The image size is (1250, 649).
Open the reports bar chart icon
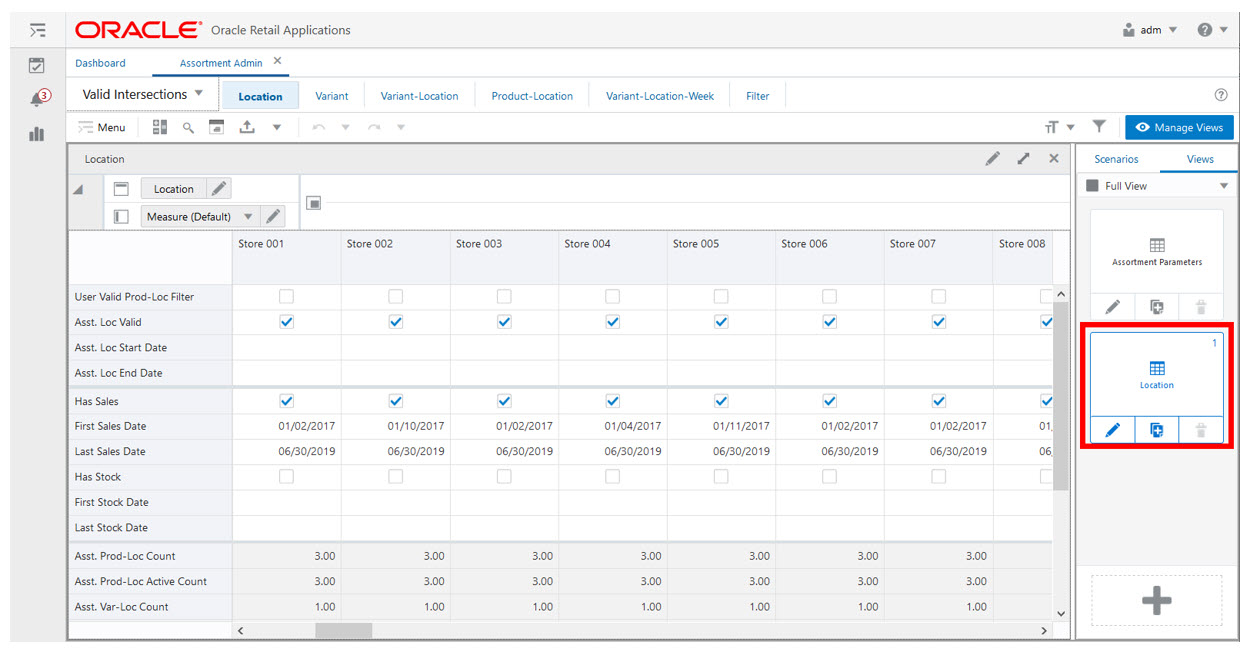(37, 133)
